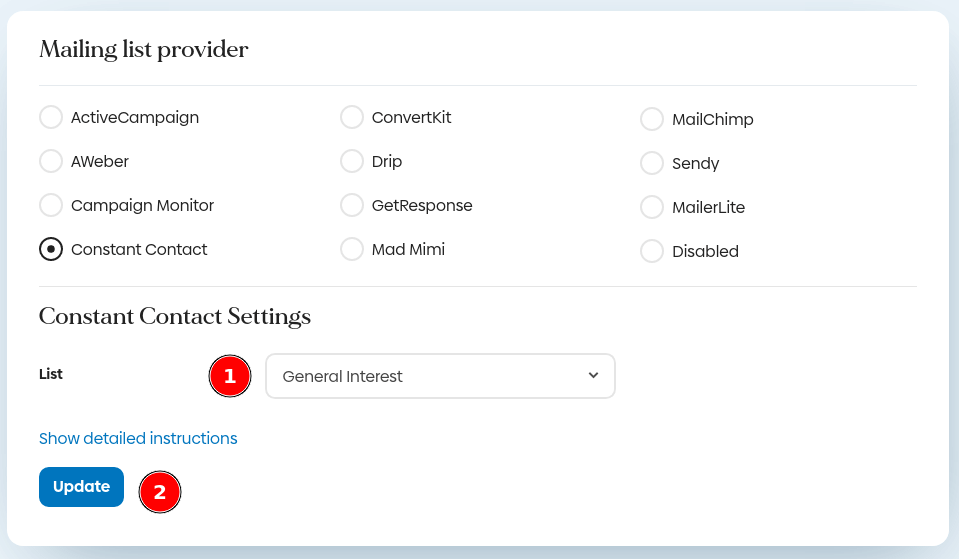Image resolution: width=959 pixels, height=559 pixels.
Task: Click the List field label
Action: [x=51, y=374]
